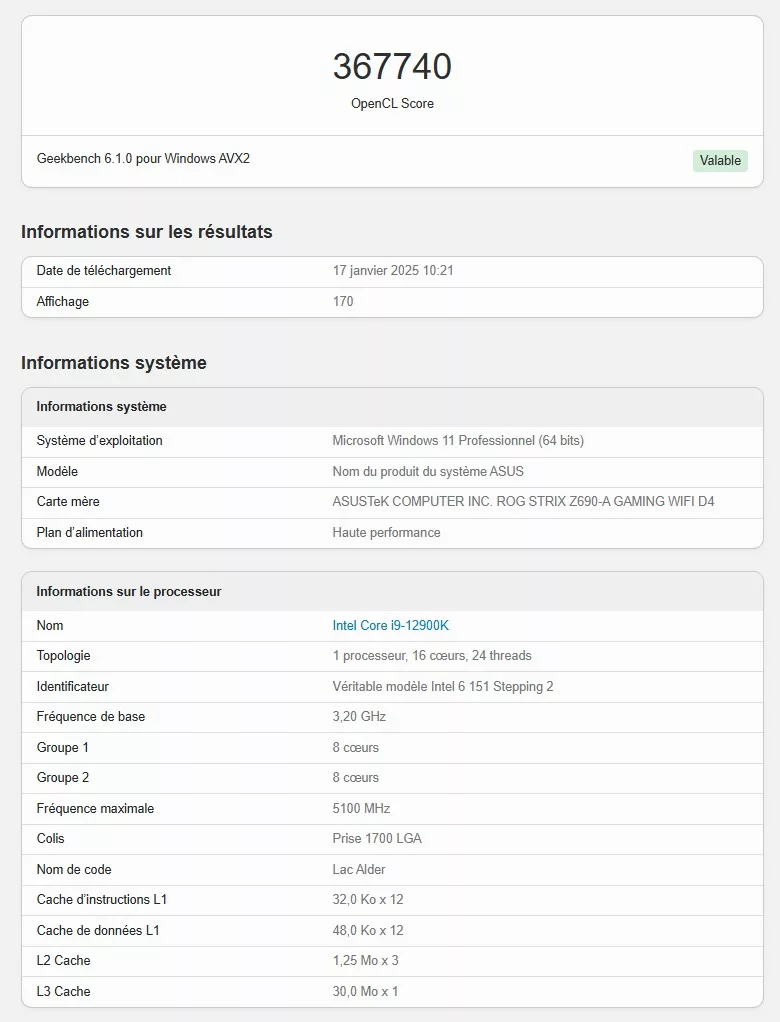Select the upload date 17 janvier 2025 10:21
780x1022 pixels.
[393, 270]
